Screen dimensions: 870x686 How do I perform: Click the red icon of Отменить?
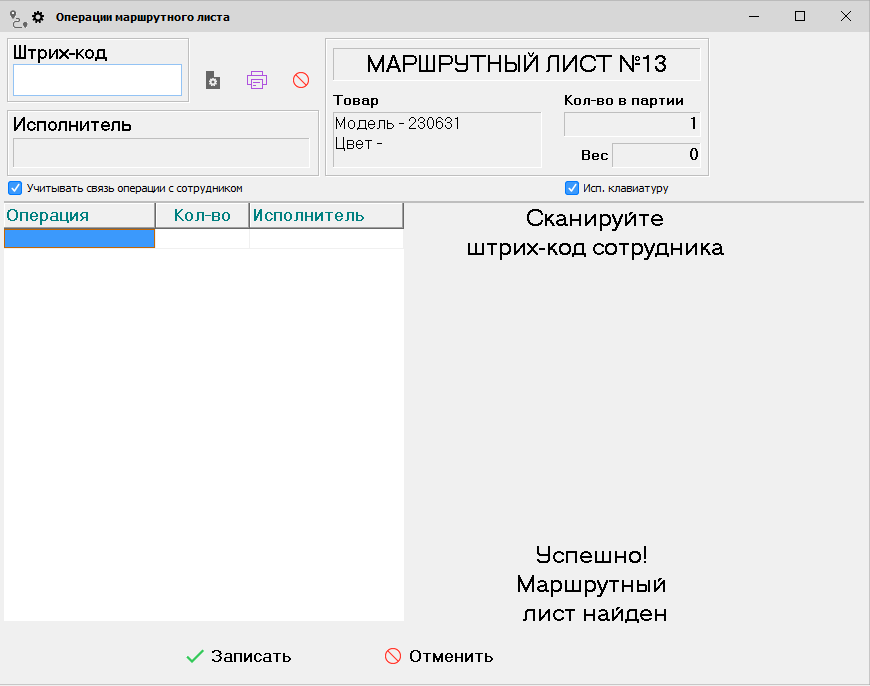point(393,656)
